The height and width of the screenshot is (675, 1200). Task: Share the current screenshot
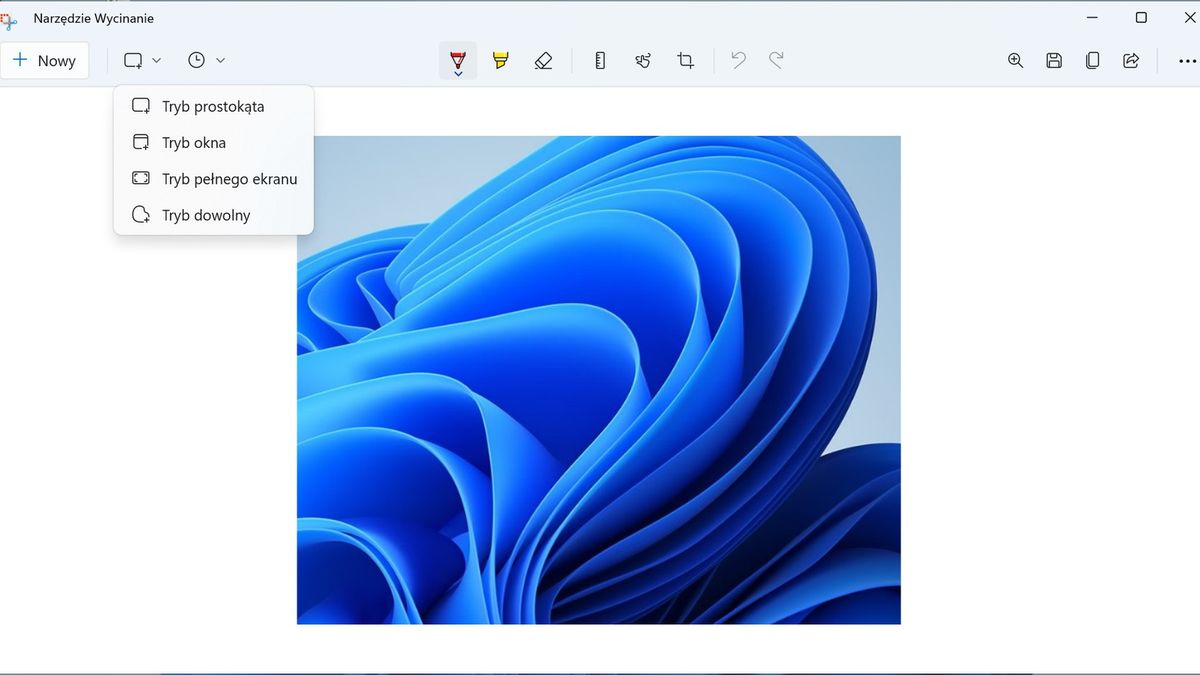point(1131,60)
